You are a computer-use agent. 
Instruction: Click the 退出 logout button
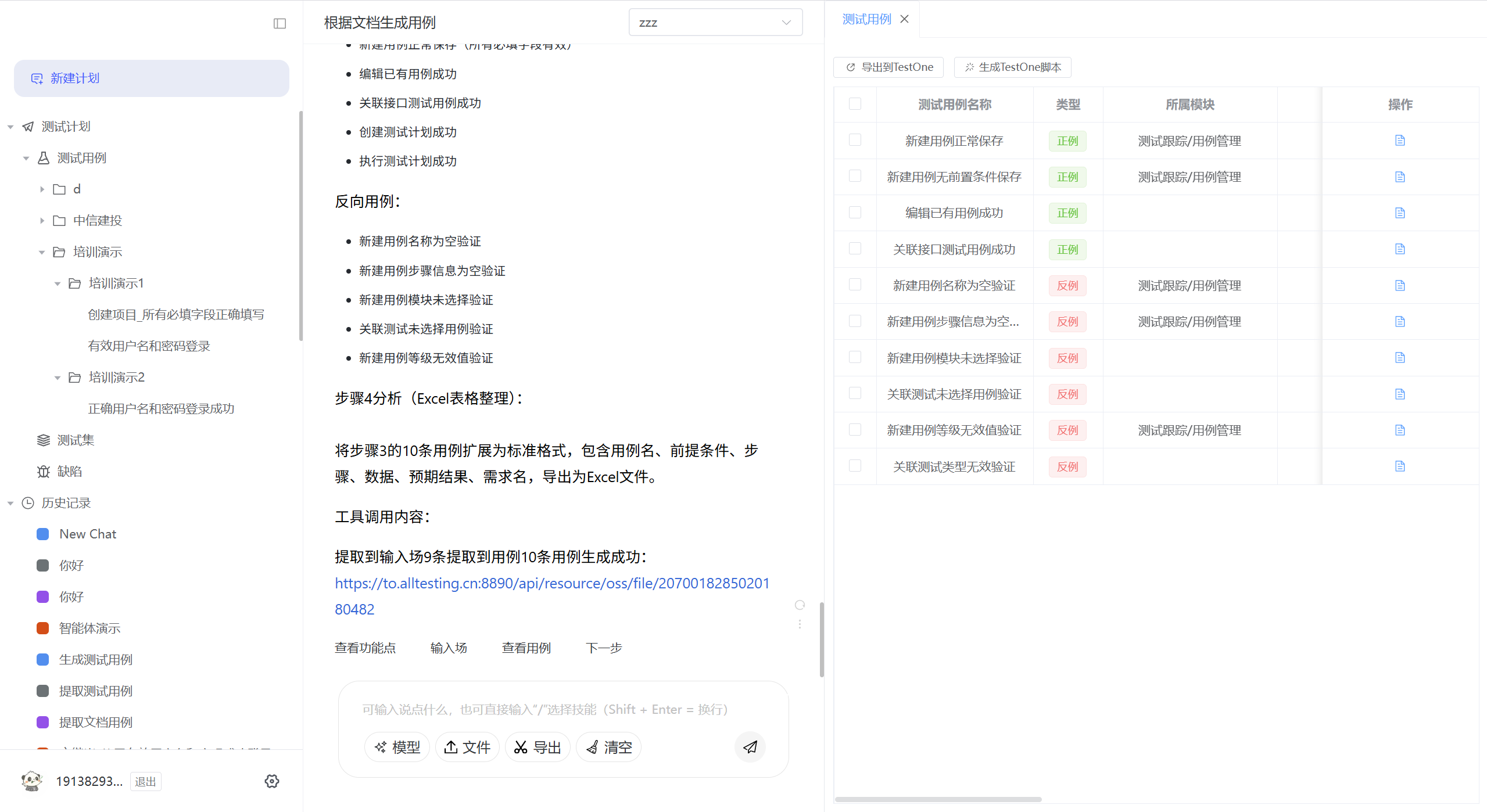145,782
